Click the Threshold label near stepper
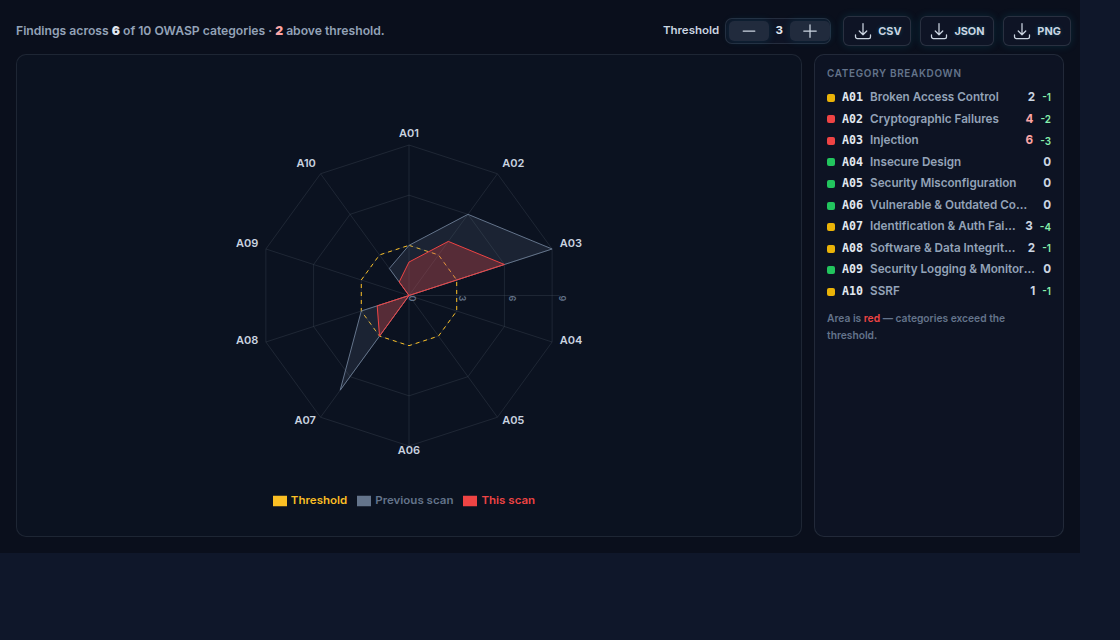This screenshot has width=1120, height=640. coord(691,30)
